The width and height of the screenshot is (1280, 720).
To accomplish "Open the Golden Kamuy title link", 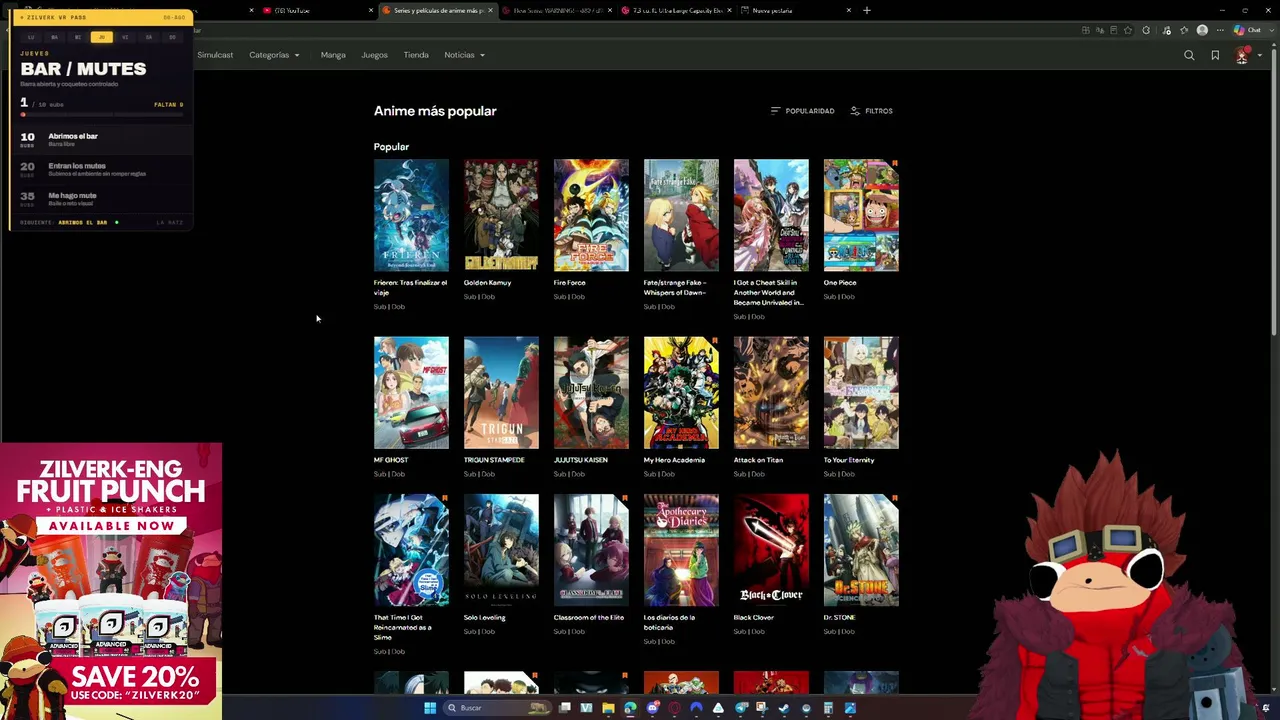I will tap(487, 283).
